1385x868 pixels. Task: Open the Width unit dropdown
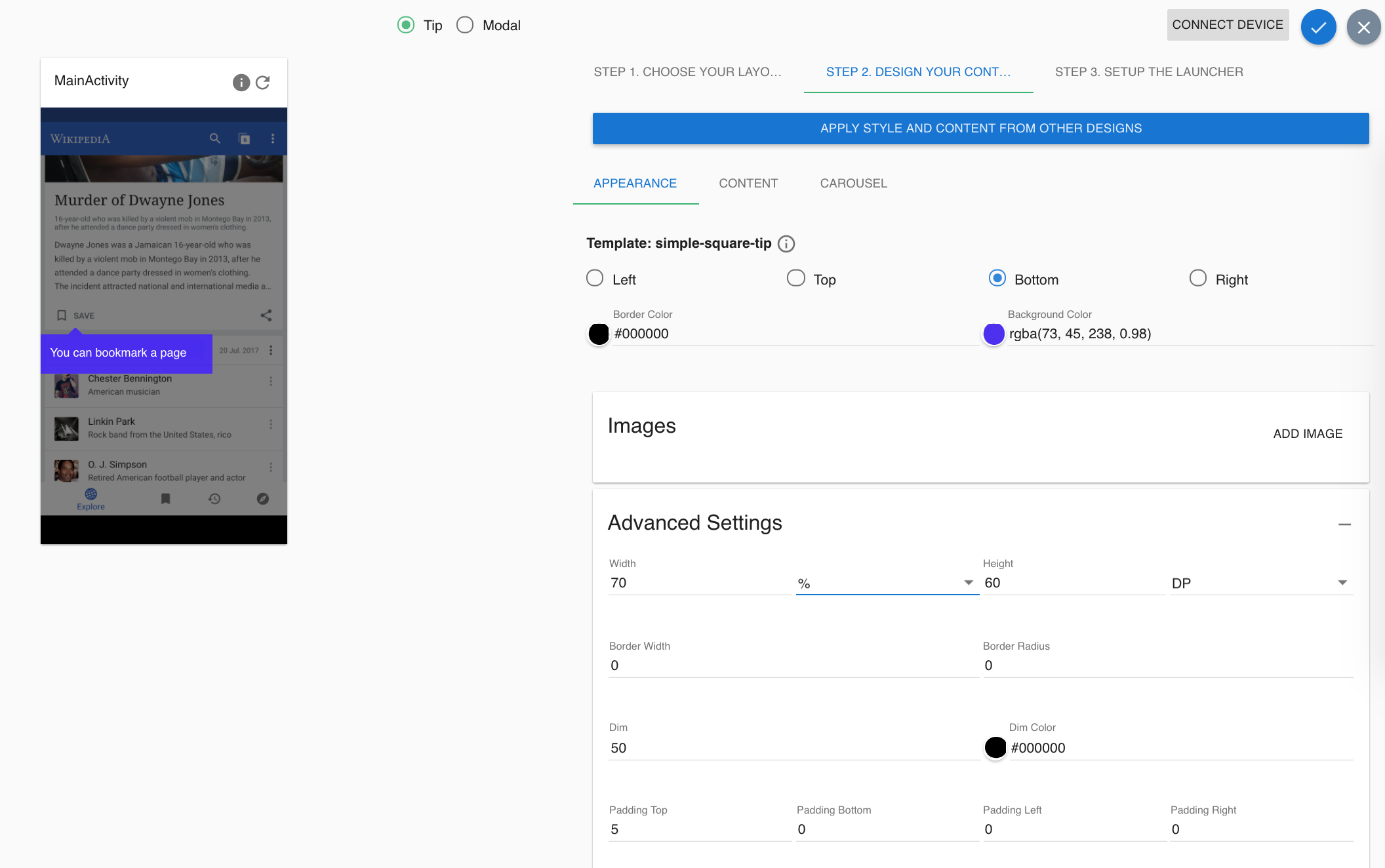click(967, 583)
